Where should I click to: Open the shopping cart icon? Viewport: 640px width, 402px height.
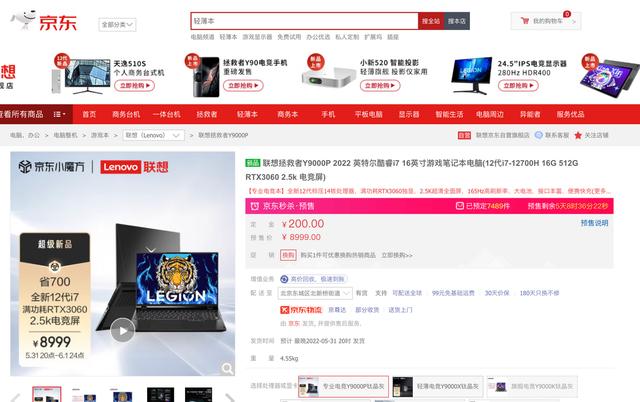(x=525, y=21)
